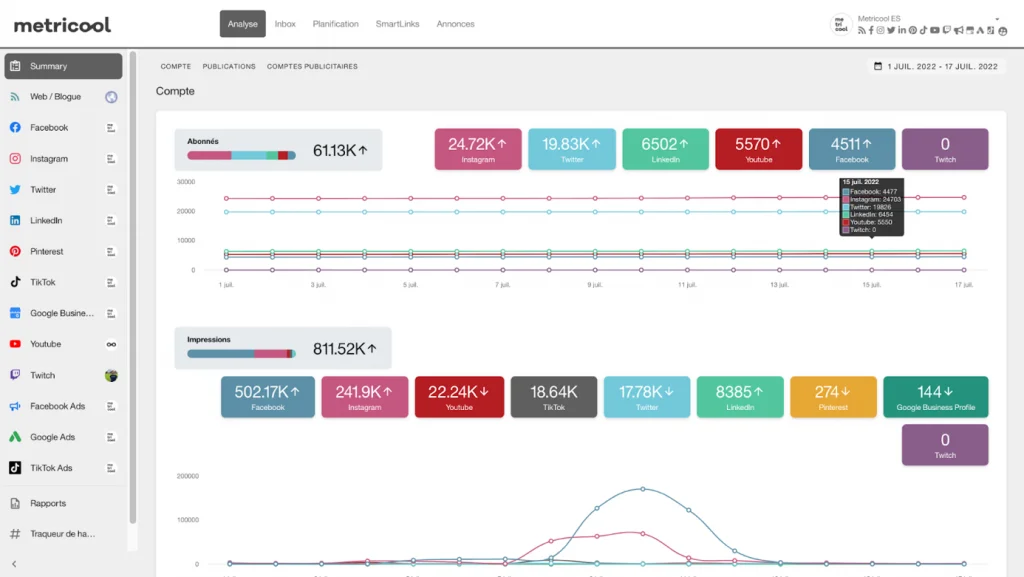Collapse the sidebar with the left chevron
The width and height of the screenshot is (1024, 577).
pyautogui.click(x=14, y=563)
